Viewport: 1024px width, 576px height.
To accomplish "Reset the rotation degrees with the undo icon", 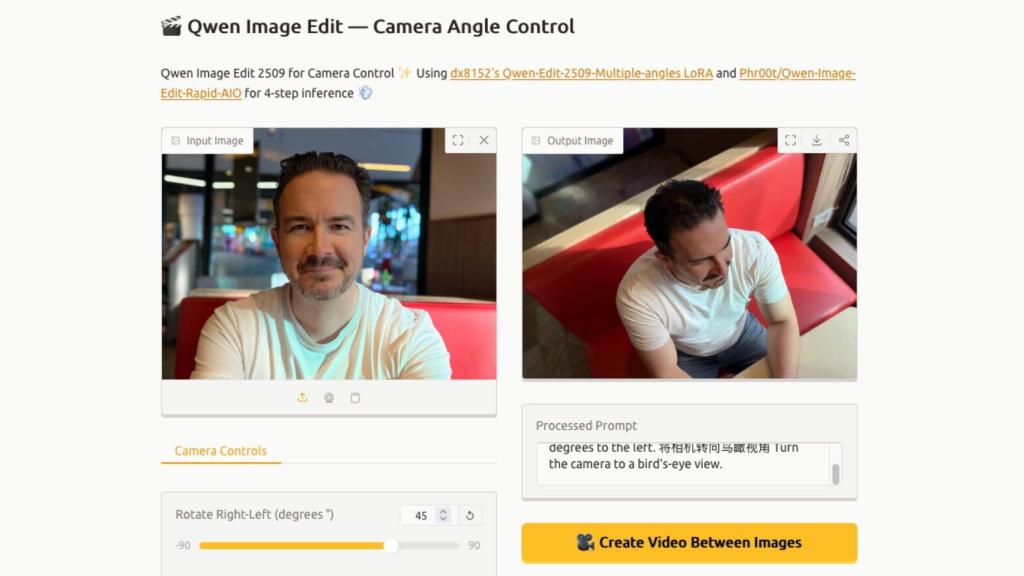I will pyautogui.click(x=470, y=515).
